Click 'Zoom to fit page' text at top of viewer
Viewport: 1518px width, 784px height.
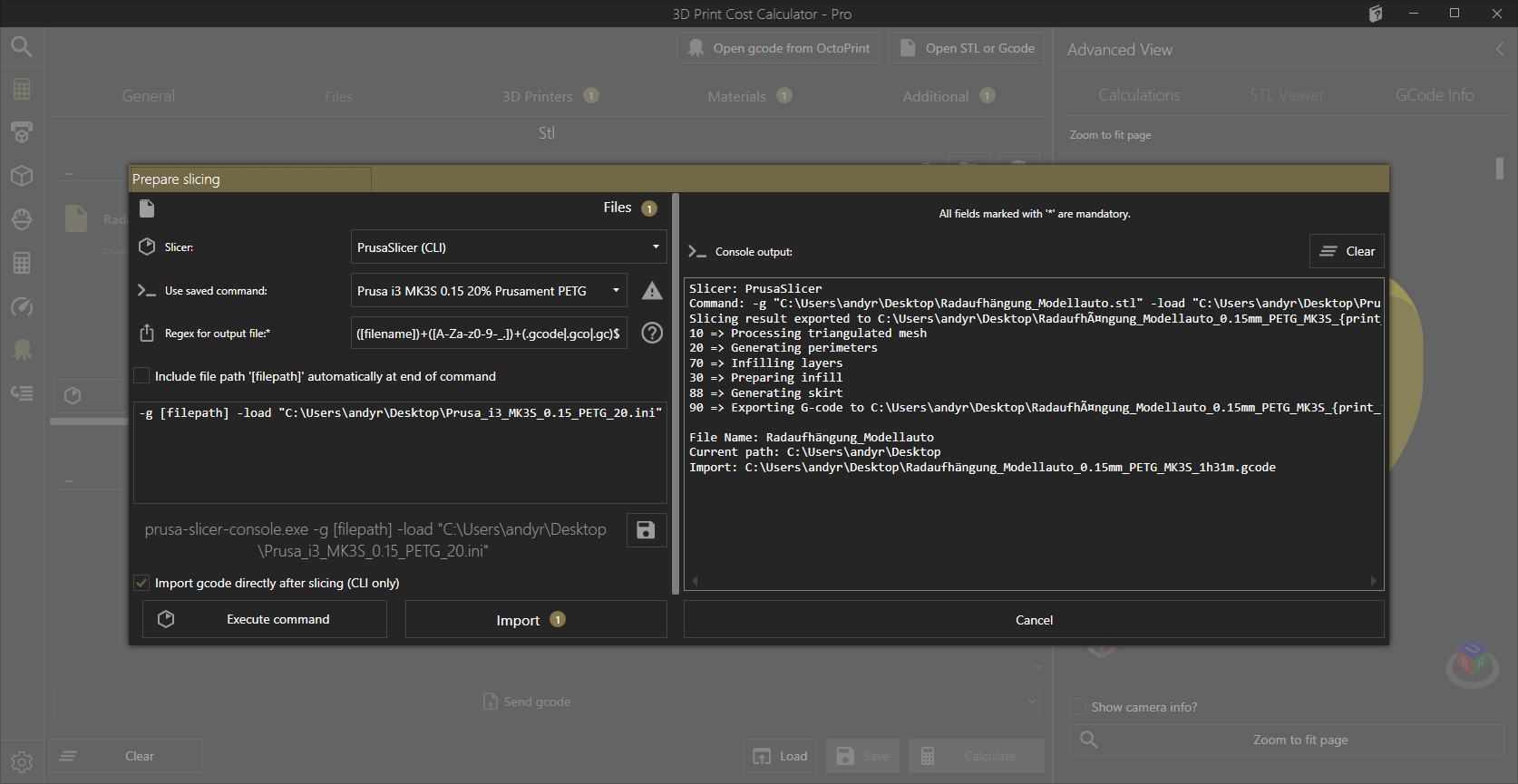click(x=1110, y=135)
